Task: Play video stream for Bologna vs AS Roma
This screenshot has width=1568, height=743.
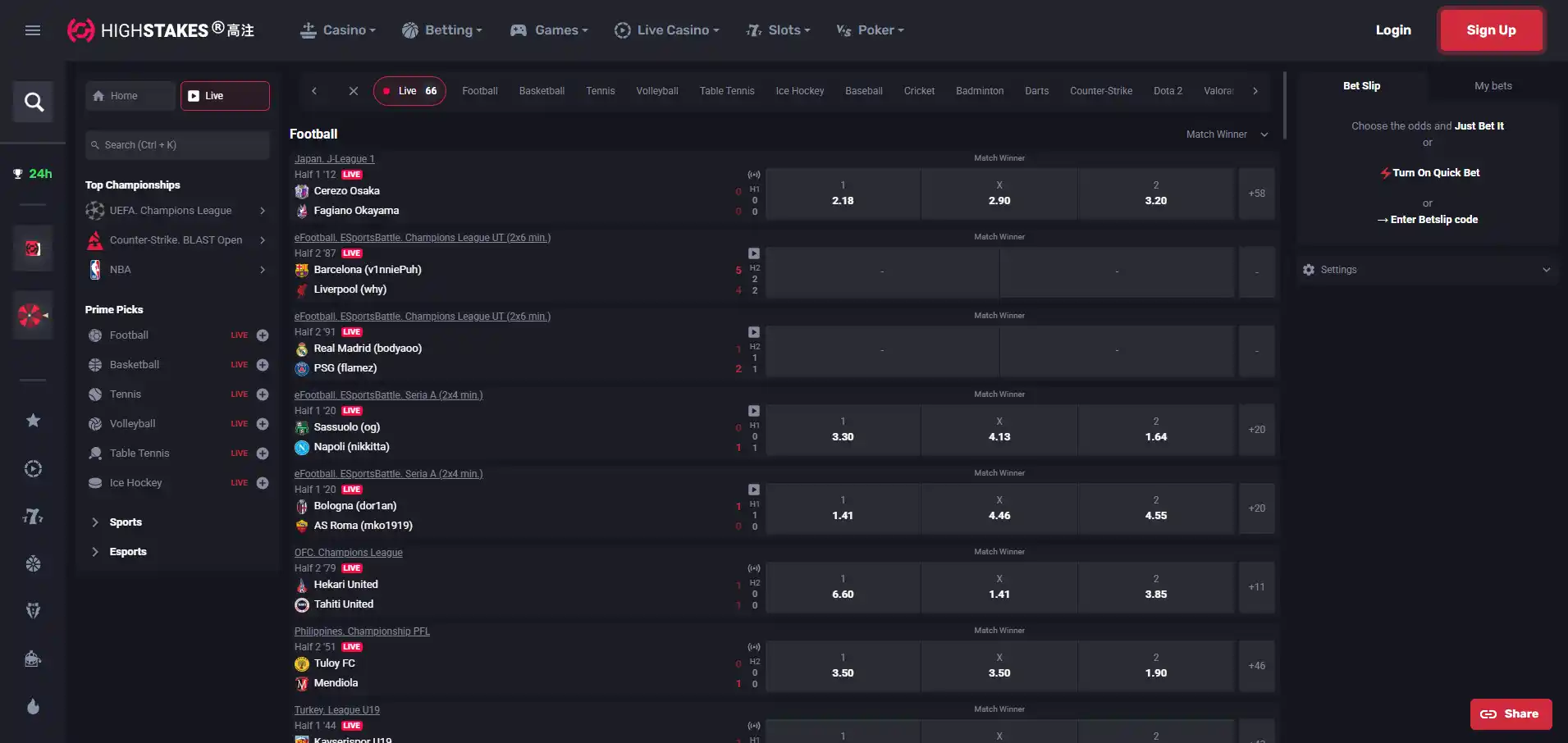Action: coord(754,490)
